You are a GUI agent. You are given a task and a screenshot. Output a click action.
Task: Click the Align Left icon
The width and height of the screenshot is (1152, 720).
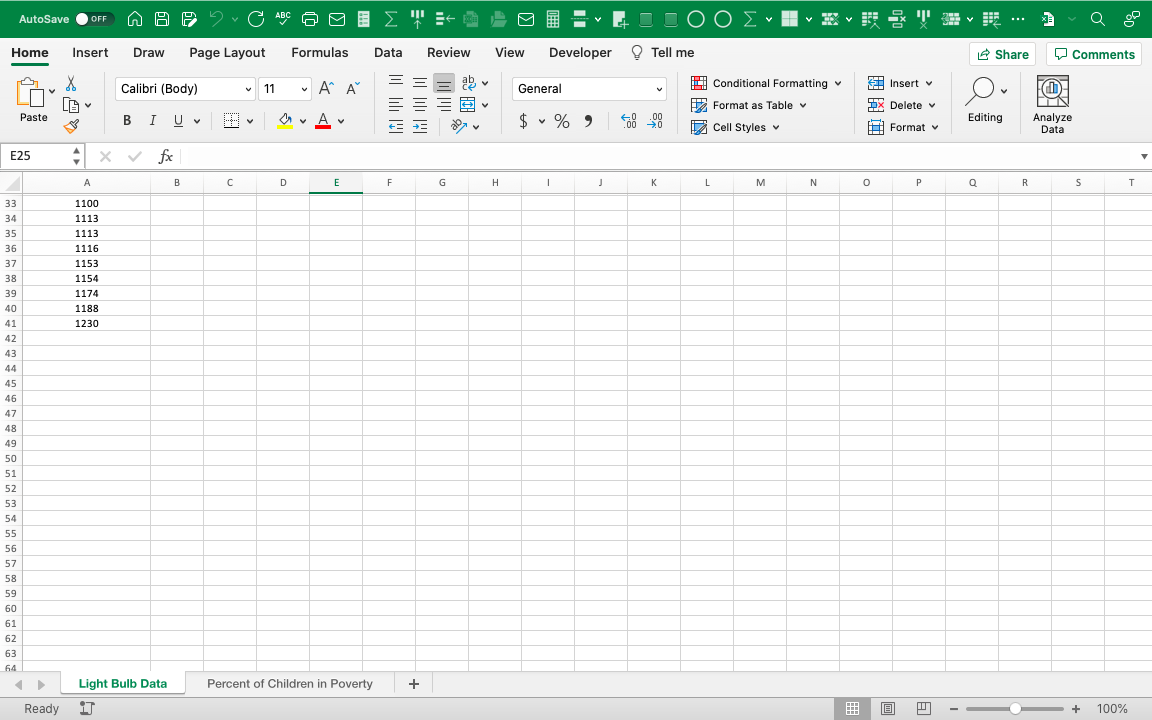tap(396, 105)
